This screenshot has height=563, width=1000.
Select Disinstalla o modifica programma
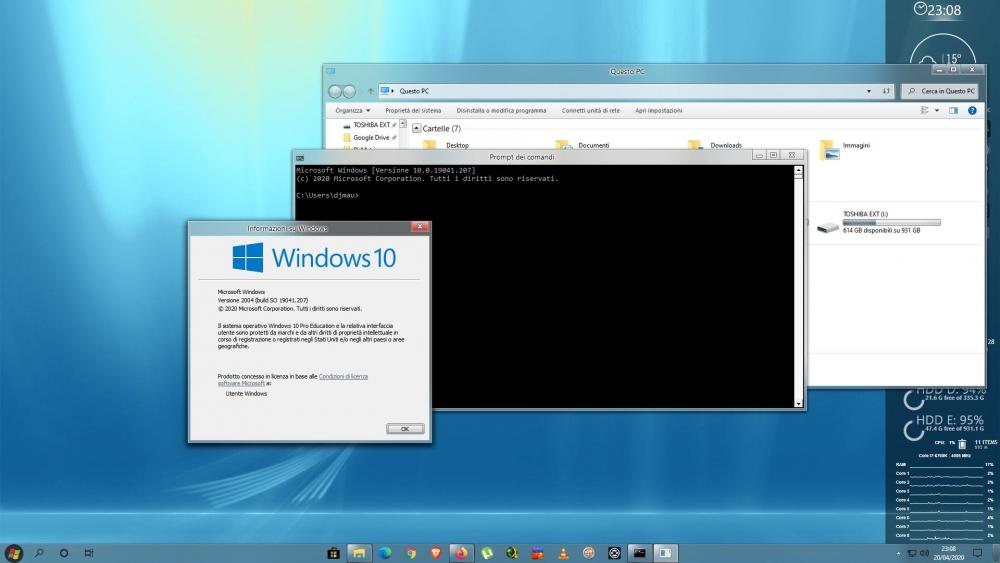501,110
